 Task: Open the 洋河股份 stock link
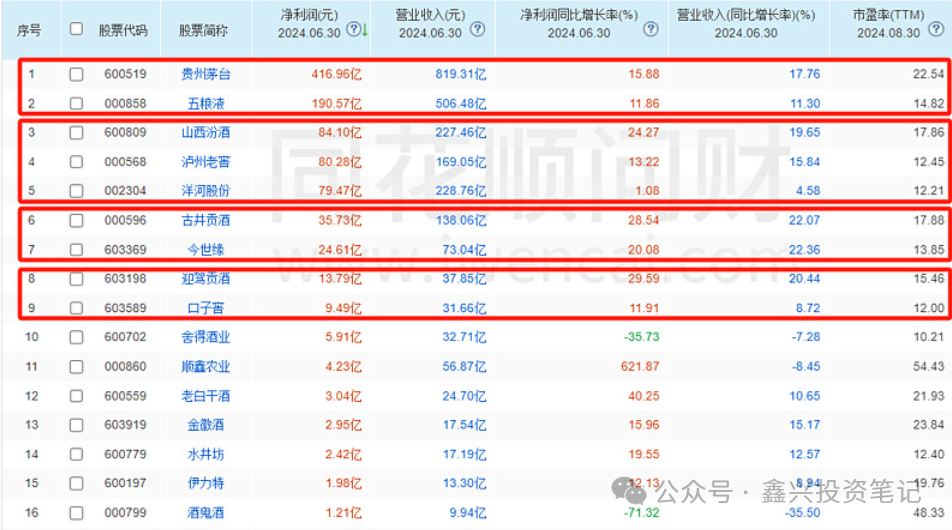(x=206, y=191)
